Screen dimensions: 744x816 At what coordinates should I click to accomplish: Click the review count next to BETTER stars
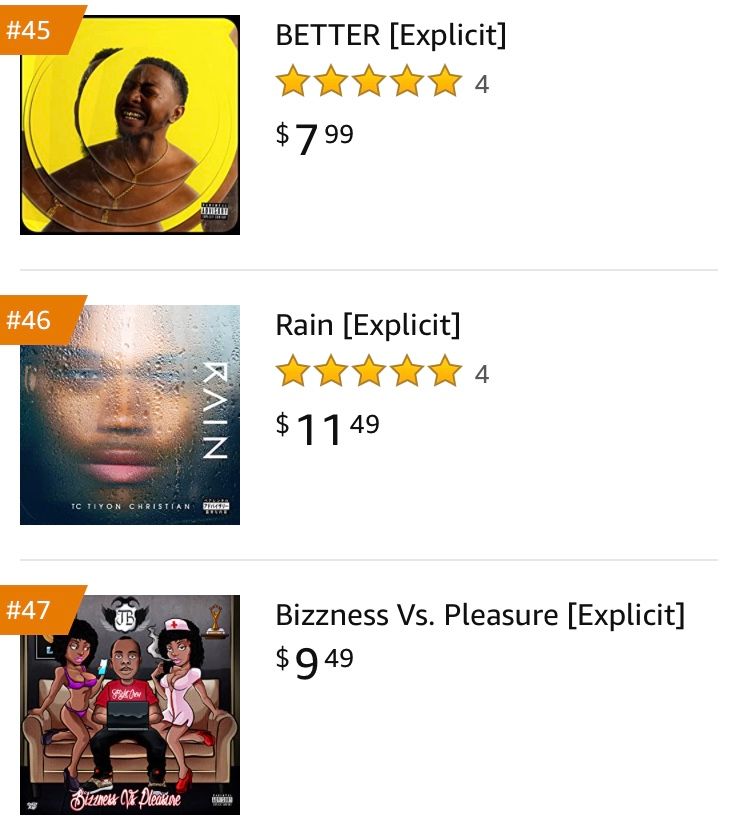pos(482,84)
